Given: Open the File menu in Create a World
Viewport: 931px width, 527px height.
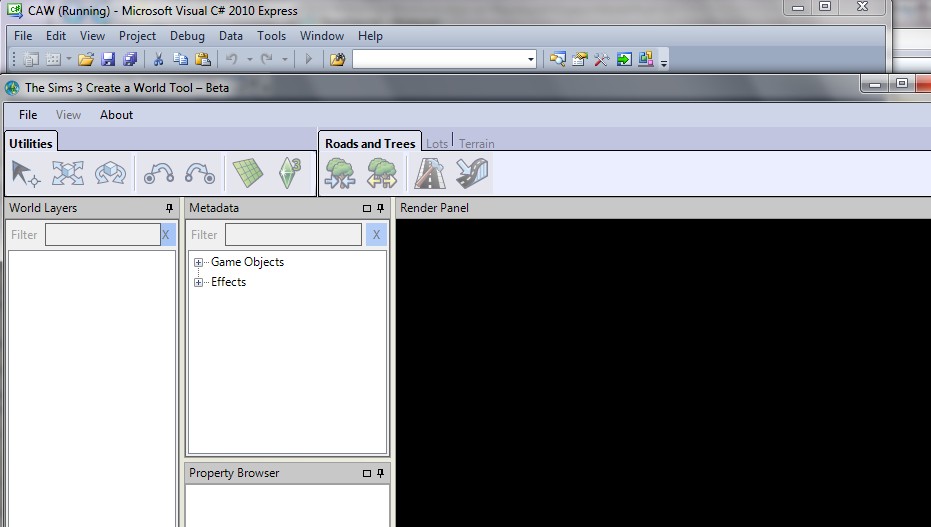Looking at the screenshot, I should (28, 115).
